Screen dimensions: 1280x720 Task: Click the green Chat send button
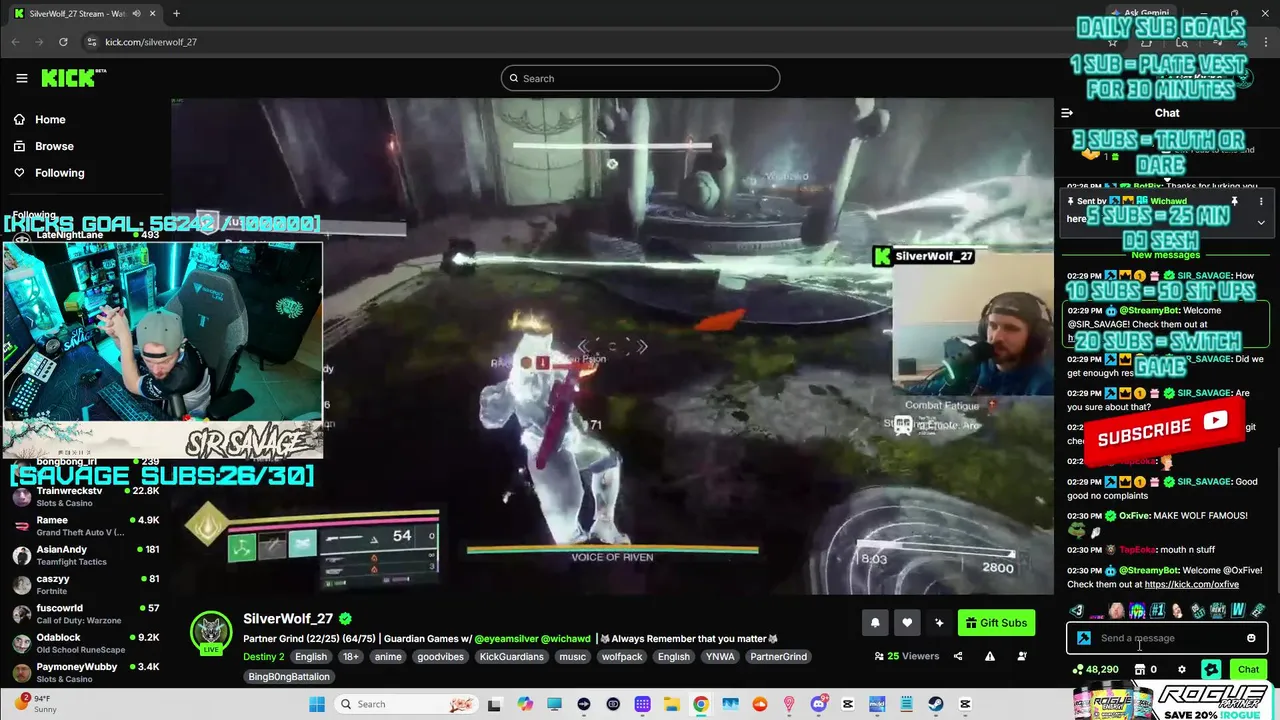(1248, 670)
